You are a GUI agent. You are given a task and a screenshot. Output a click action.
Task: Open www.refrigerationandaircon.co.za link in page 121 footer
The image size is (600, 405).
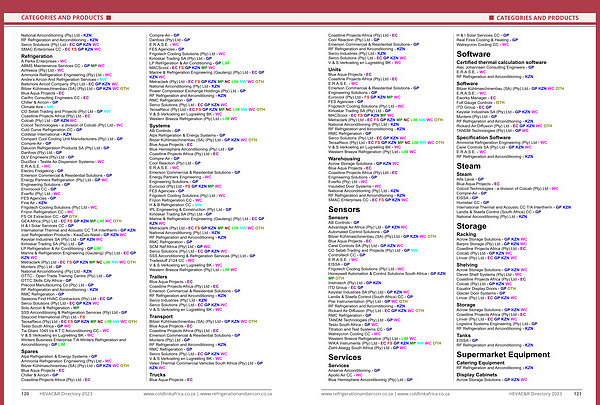pyautogui.click(x=357, y=394)
